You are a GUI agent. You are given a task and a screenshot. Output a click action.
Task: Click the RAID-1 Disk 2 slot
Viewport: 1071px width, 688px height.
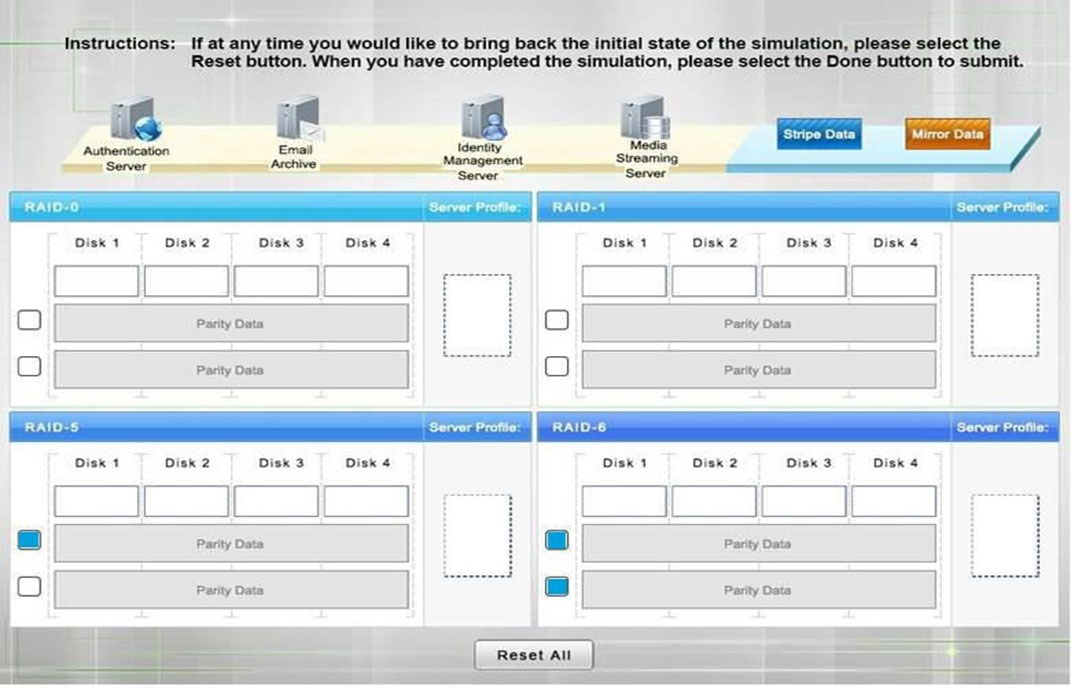[x=714, y=281]
